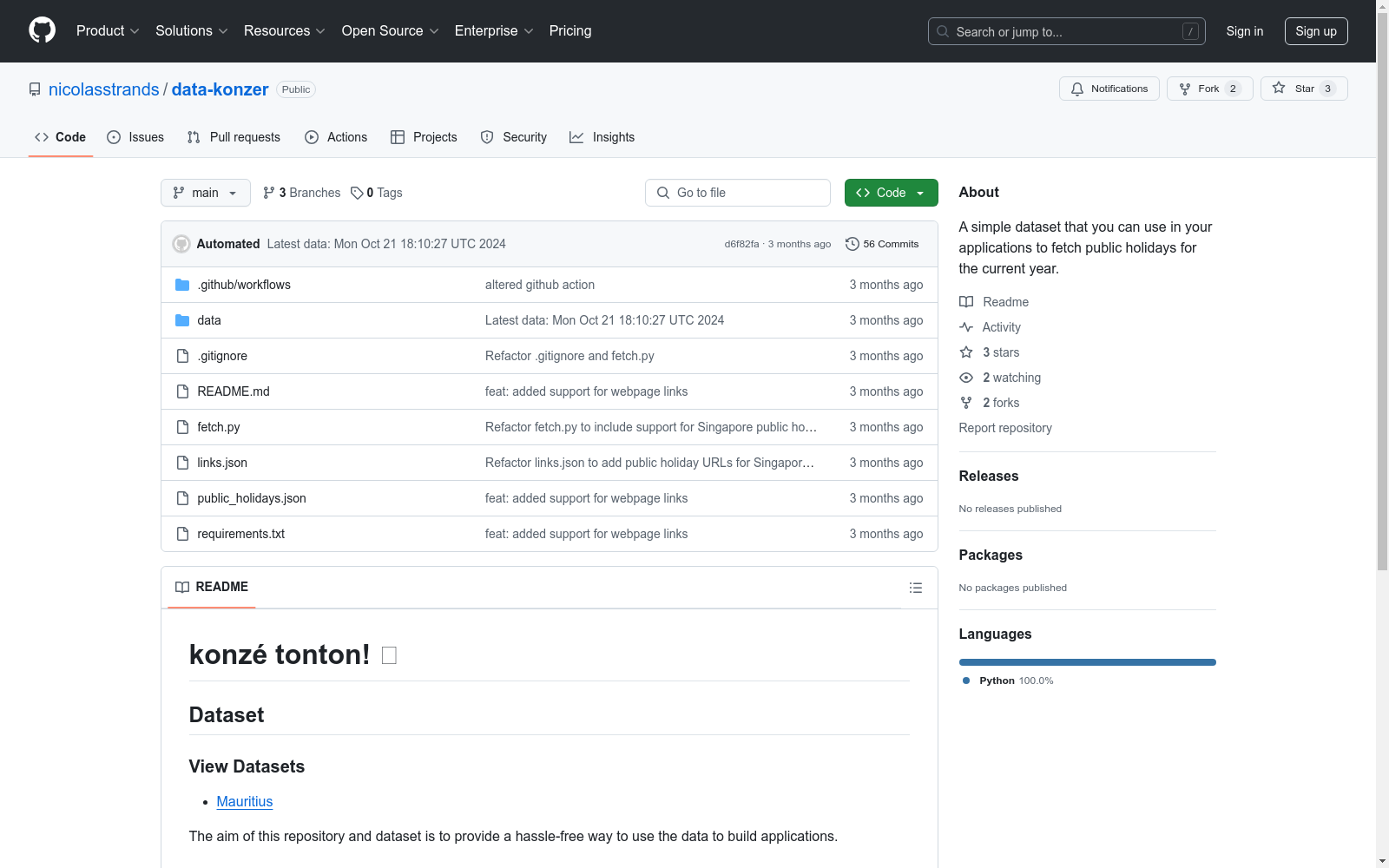Click the star count badge 3

click(1327, 89)
